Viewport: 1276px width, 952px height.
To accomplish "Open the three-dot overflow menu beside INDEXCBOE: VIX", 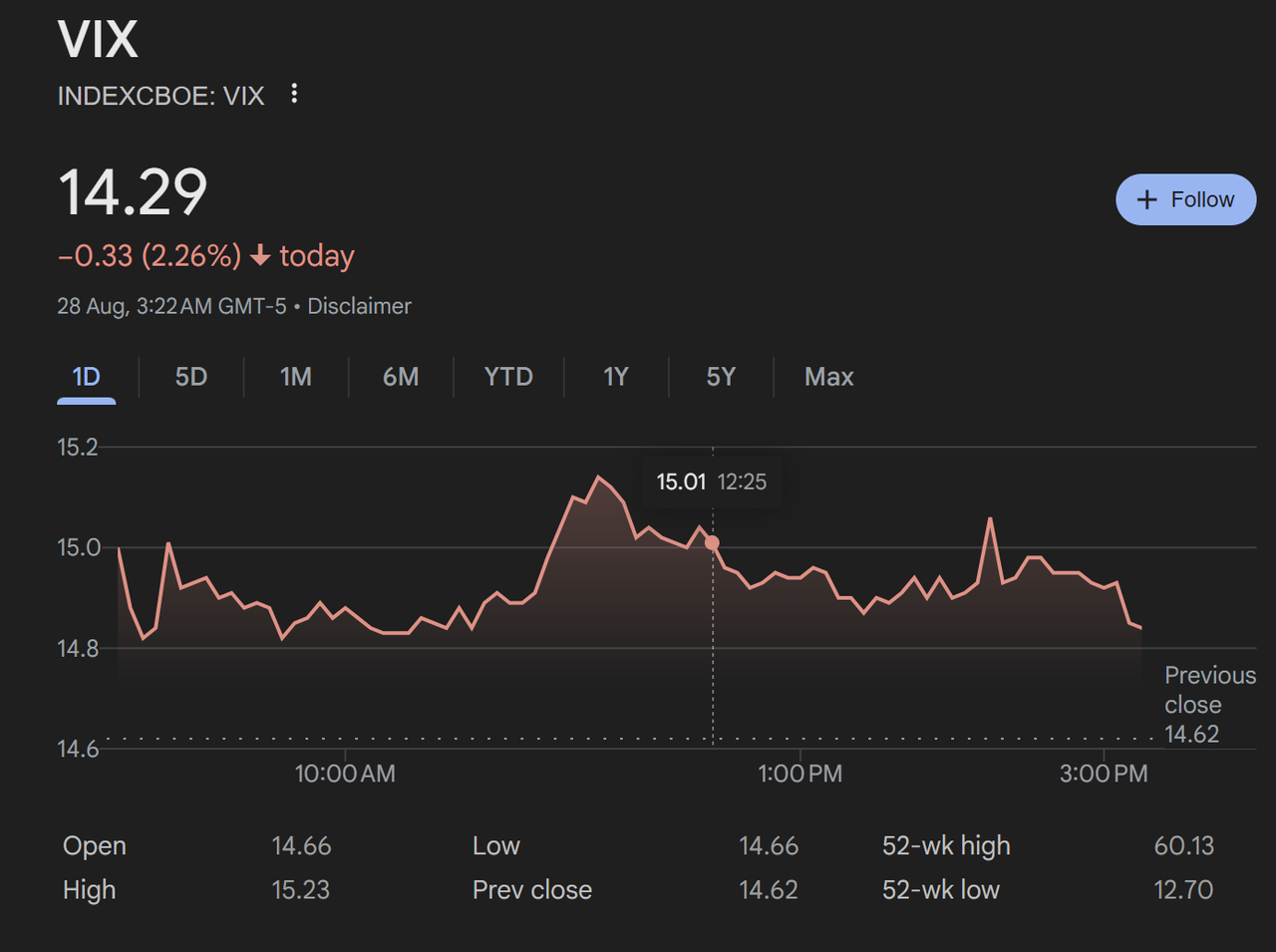I will (294, 93).
